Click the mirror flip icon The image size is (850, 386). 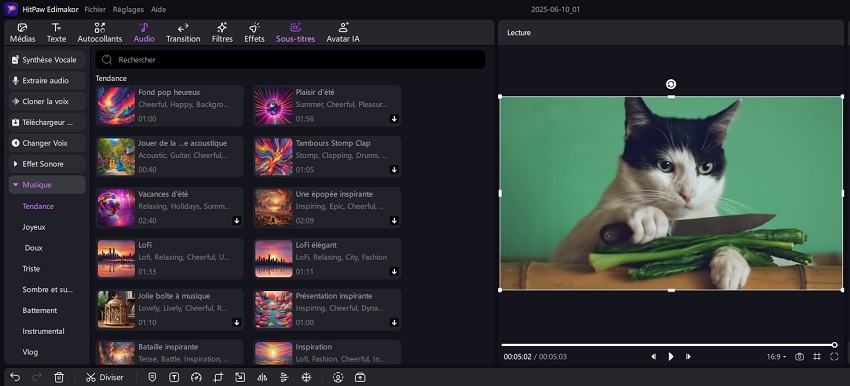(262, 377)
